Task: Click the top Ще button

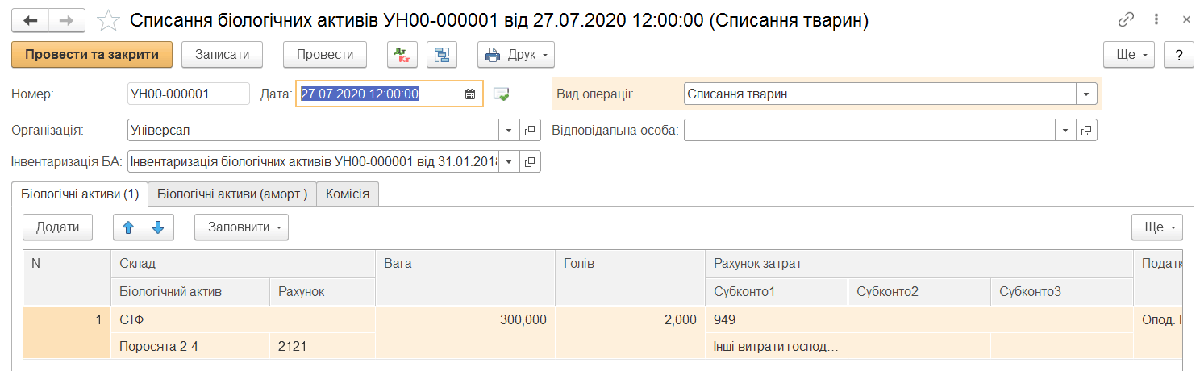Action: click(x=1130, y=54)
